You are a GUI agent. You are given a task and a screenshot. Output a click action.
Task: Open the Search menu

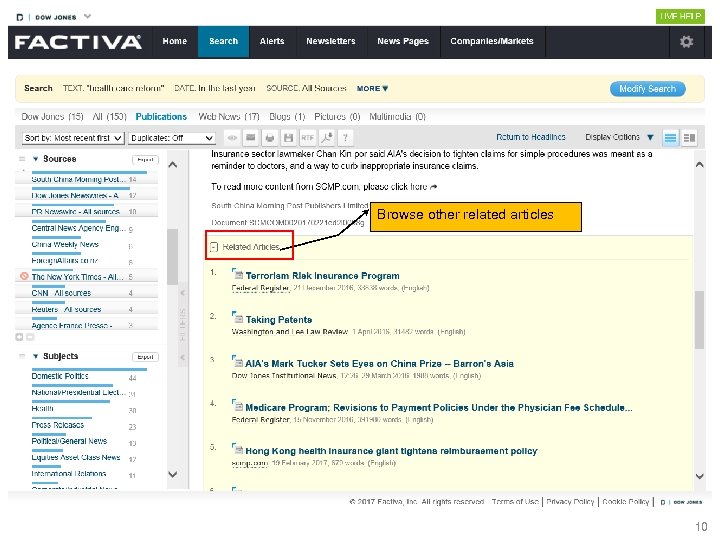click(x=224, y=41)
